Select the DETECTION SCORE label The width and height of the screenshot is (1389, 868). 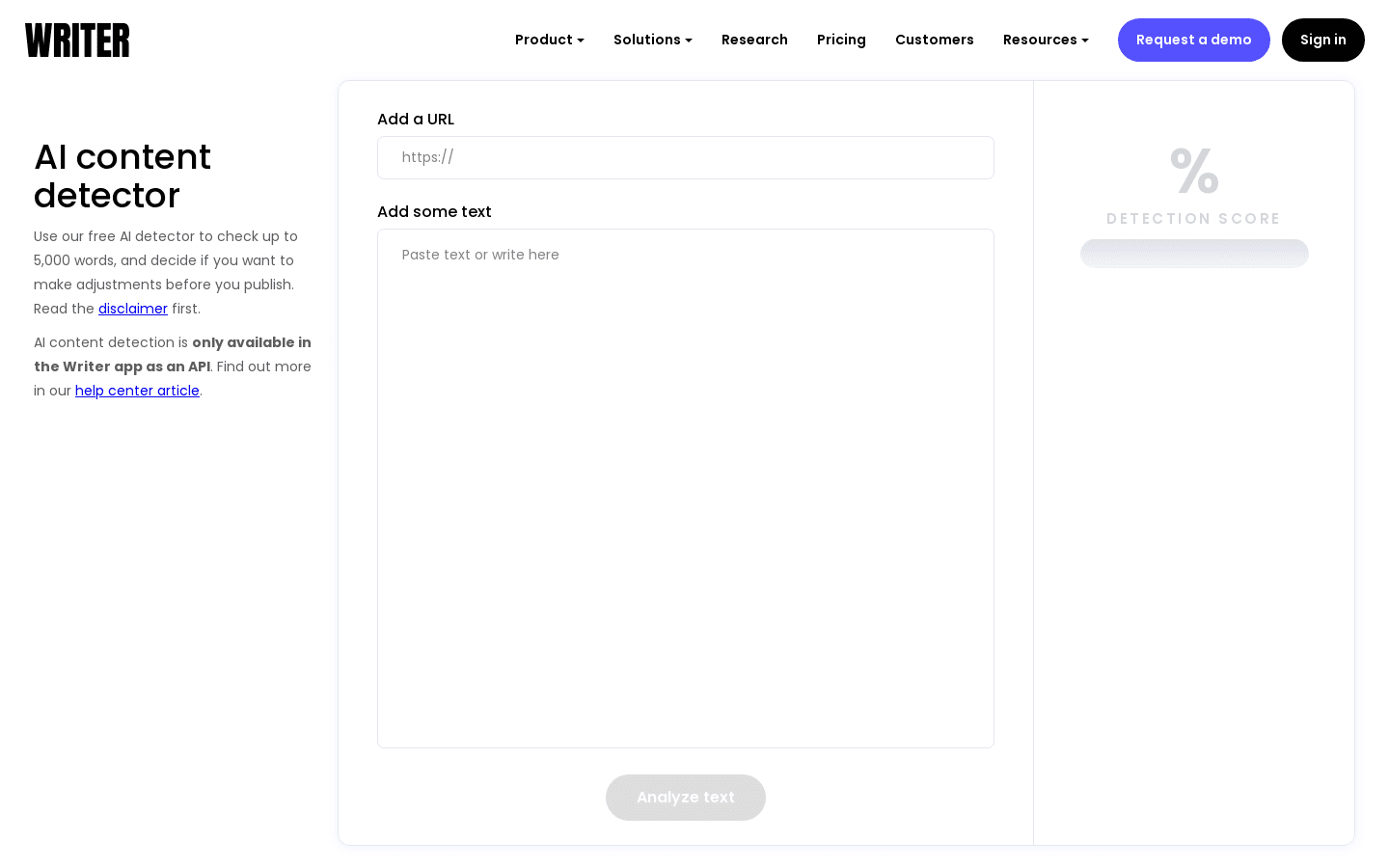[1193, 219]
